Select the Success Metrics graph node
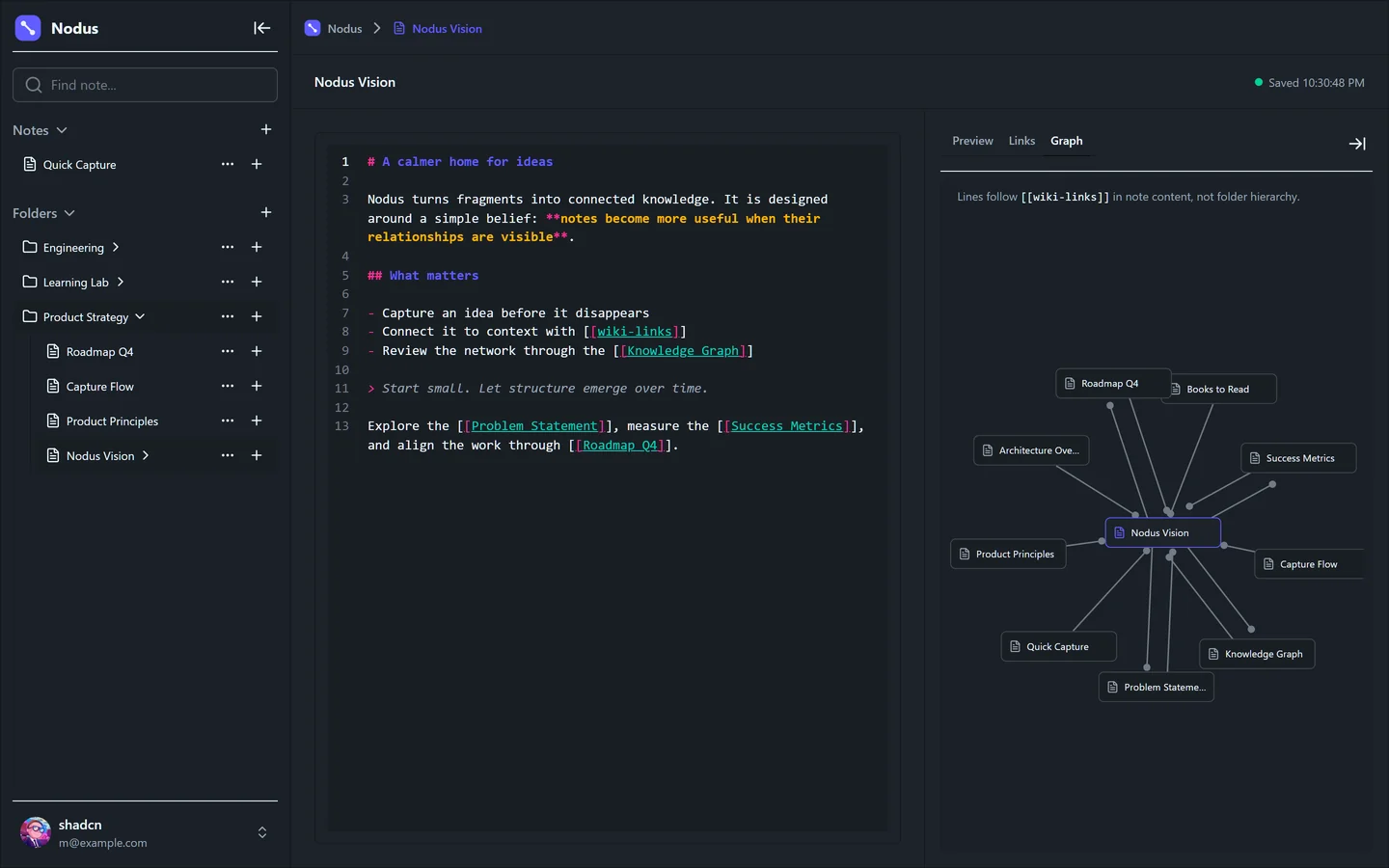The height and width of the screenshot is (868, 1389). pyautogui.click(x=1298, y=458)
